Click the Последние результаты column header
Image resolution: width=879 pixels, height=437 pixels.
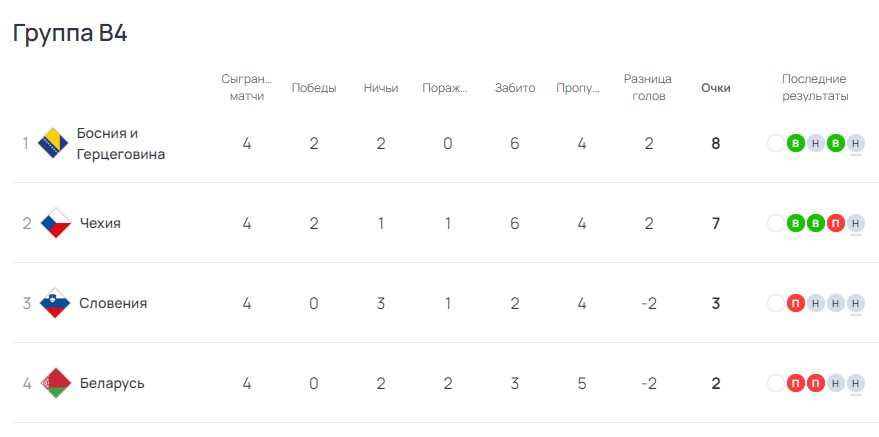tap(815, 87)
